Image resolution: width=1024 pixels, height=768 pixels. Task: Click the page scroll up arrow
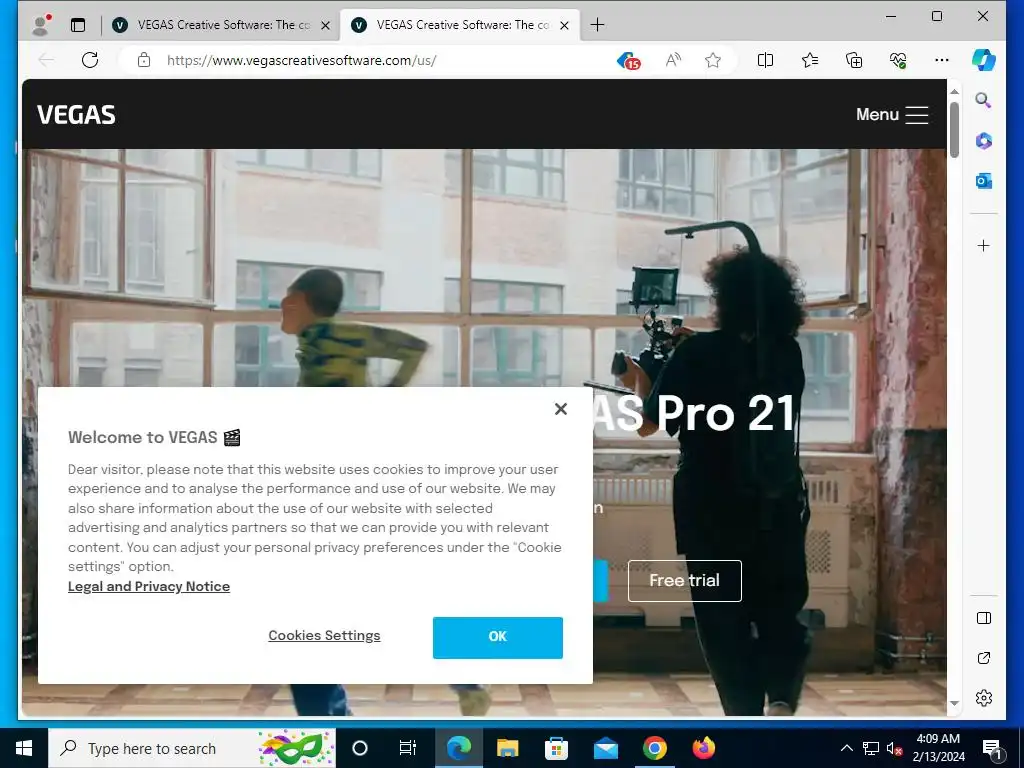[954, 91]
